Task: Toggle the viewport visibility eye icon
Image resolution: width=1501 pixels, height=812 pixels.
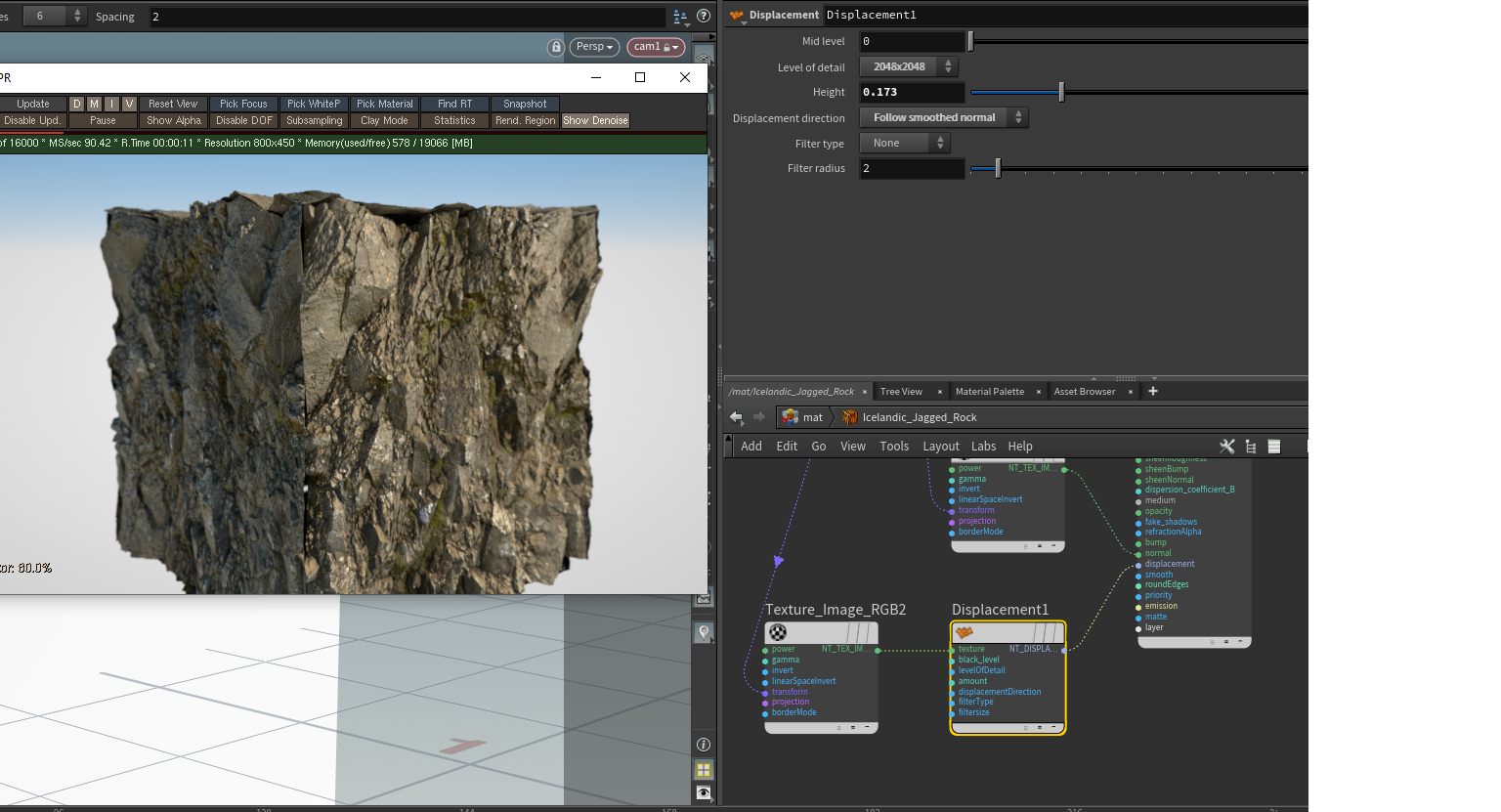Action: 704,792
